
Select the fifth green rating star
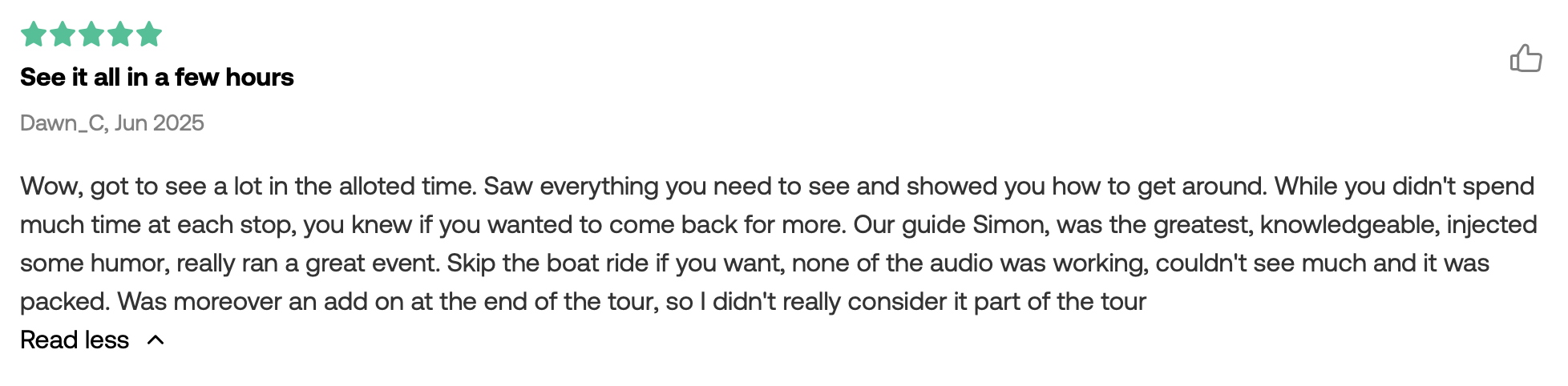coord(149,34)
